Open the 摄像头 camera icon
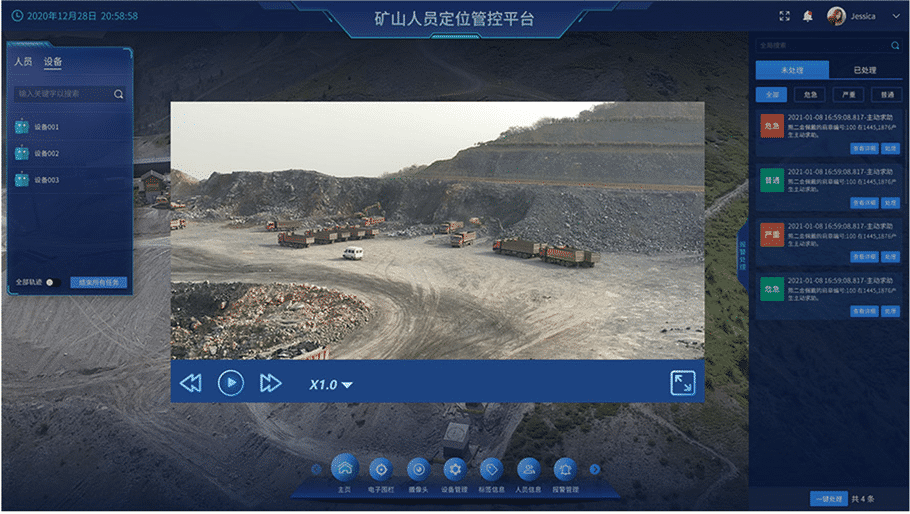Screen dimensions: 910x514 point(418,469)
